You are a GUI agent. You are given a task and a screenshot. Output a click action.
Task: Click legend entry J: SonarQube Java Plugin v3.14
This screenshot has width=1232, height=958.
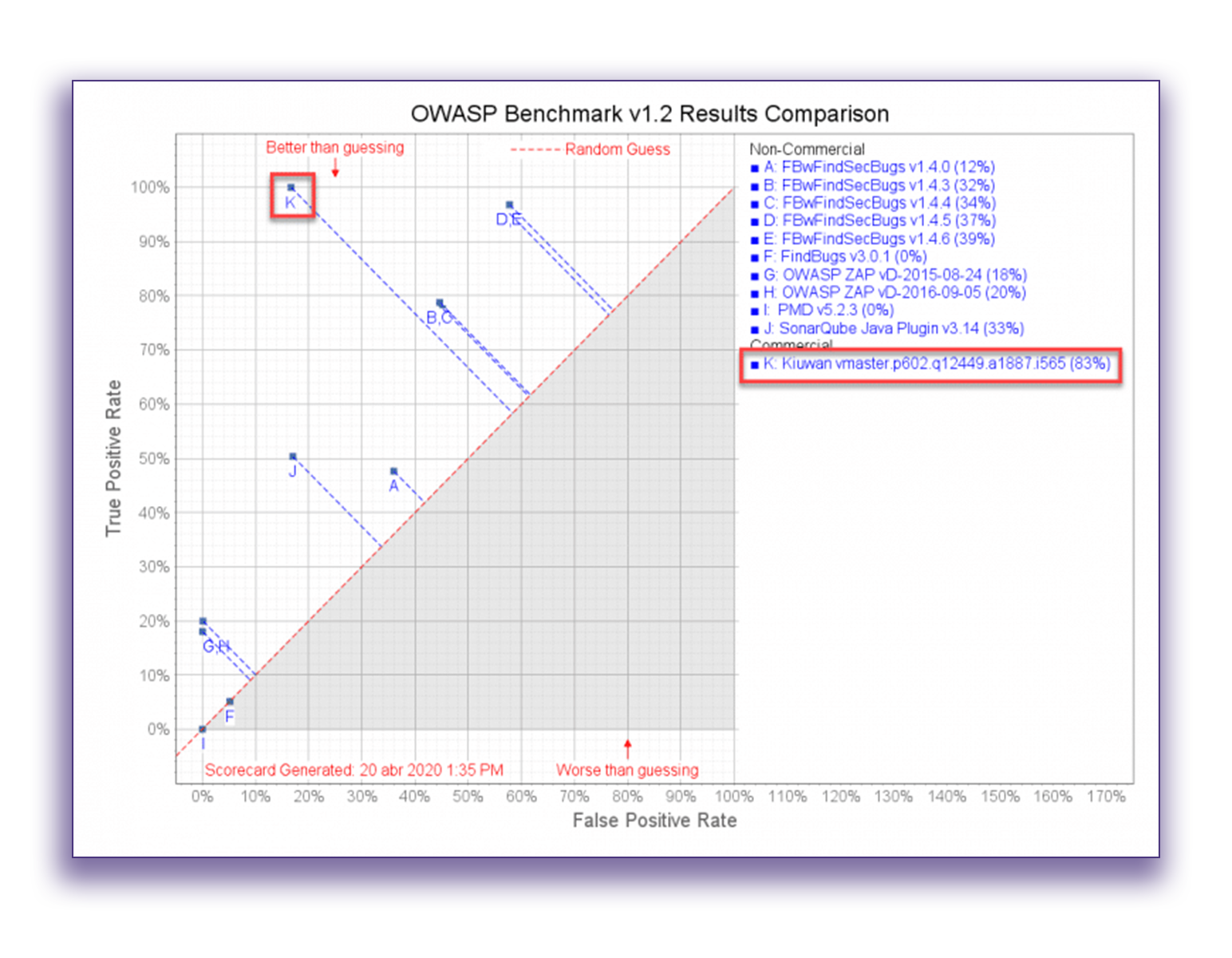pos(887,328)
